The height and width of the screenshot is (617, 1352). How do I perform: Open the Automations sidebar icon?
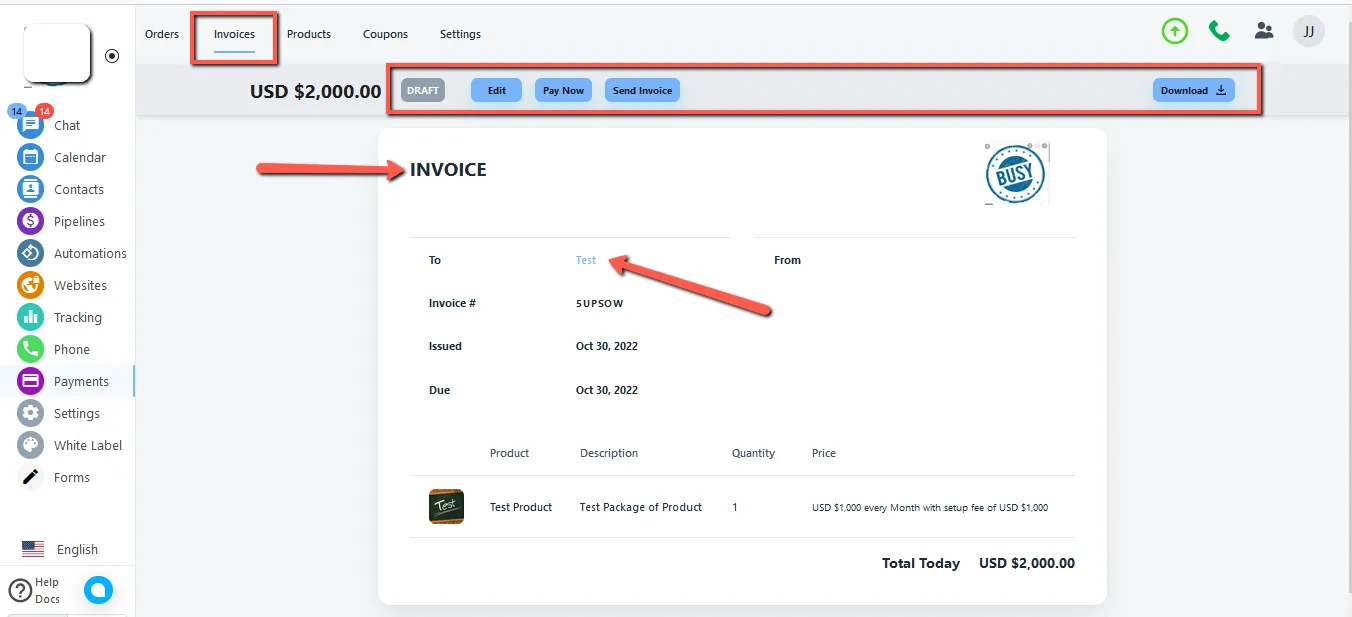pos(31,253)
